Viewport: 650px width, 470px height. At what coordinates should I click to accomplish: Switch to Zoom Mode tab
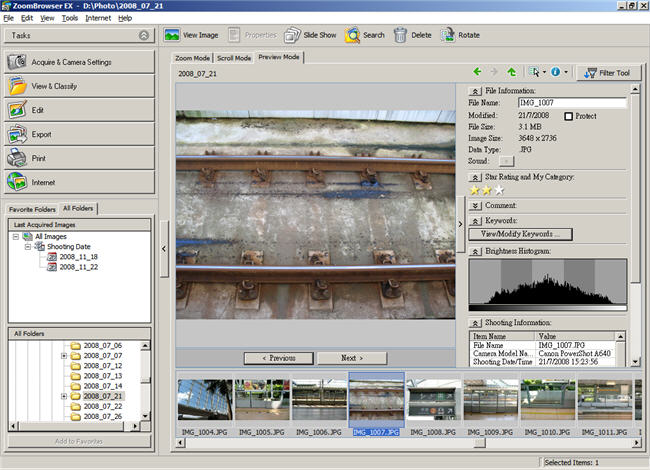pyautogui.click(x=193, y=58)
